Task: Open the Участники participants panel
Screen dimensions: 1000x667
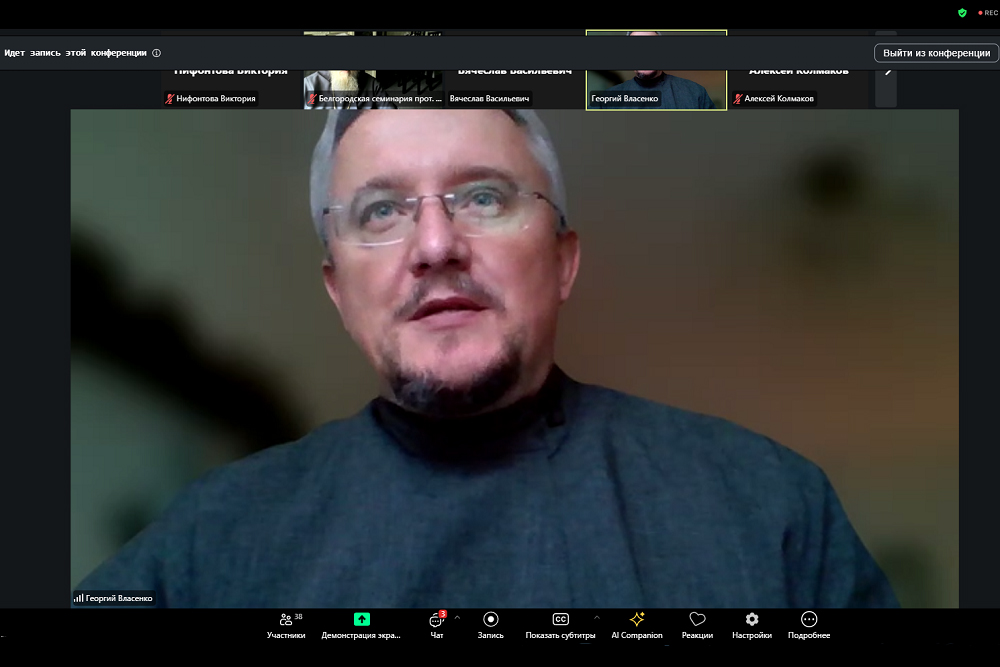Action: click(x=285, y=625)
